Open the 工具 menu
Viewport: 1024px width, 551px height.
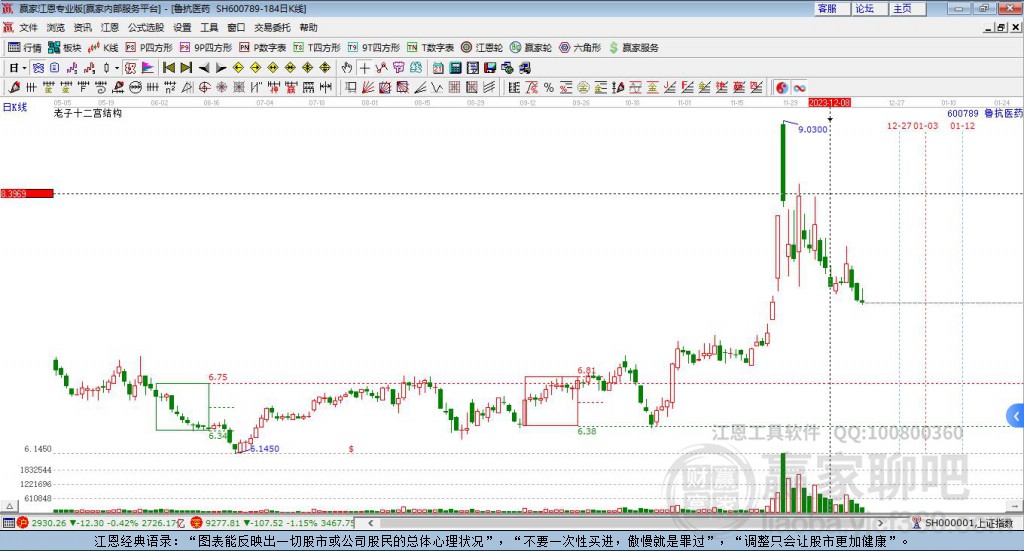tap(209, 27)
